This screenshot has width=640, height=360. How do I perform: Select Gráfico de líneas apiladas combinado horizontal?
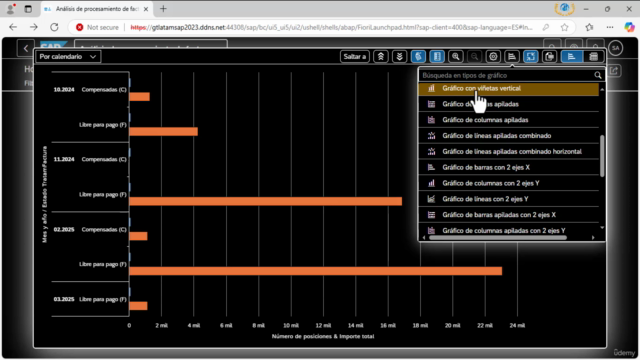(509, 151)
